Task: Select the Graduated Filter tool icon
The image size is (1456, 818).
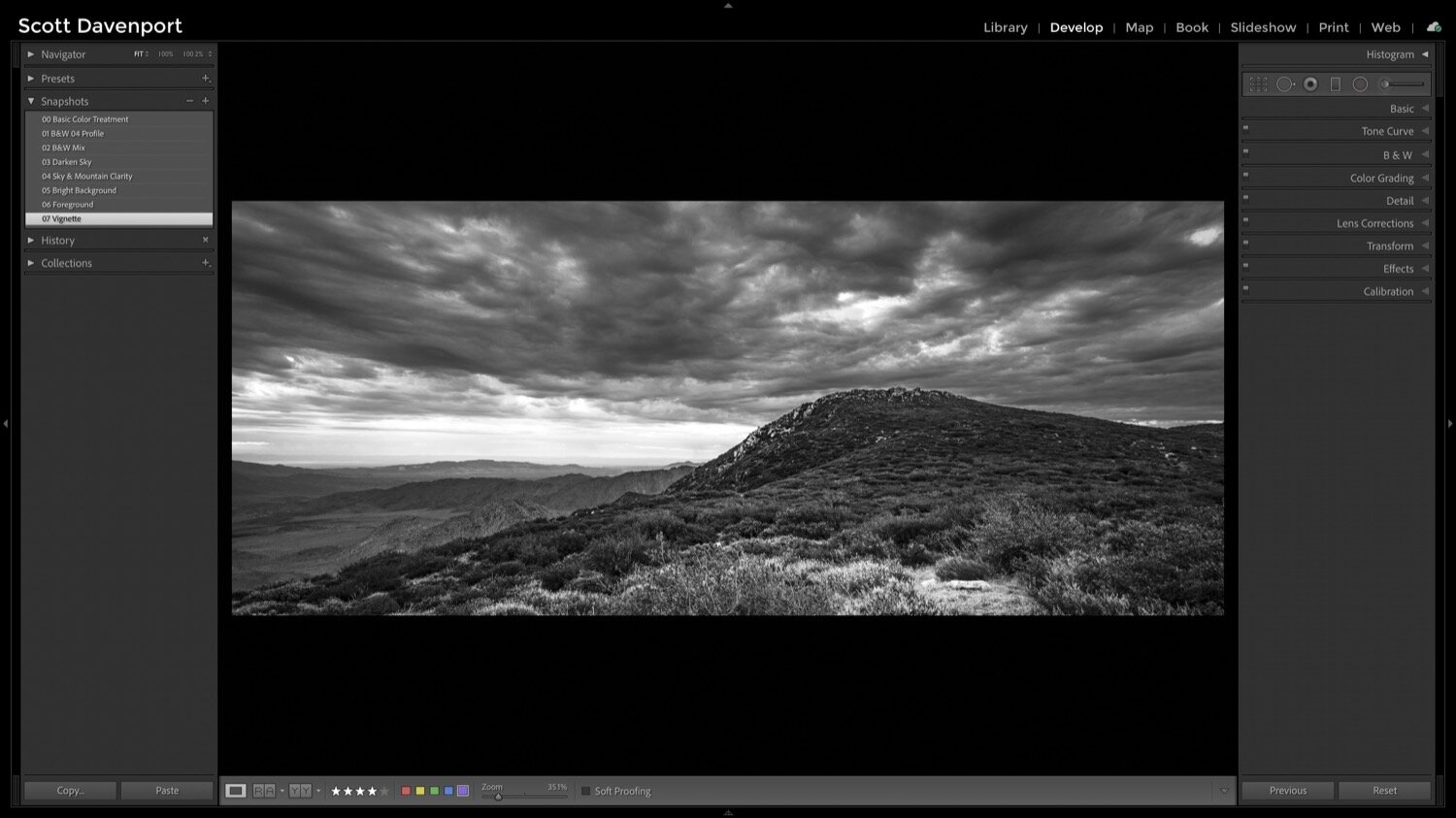Action: click(x=1335, y=84)
